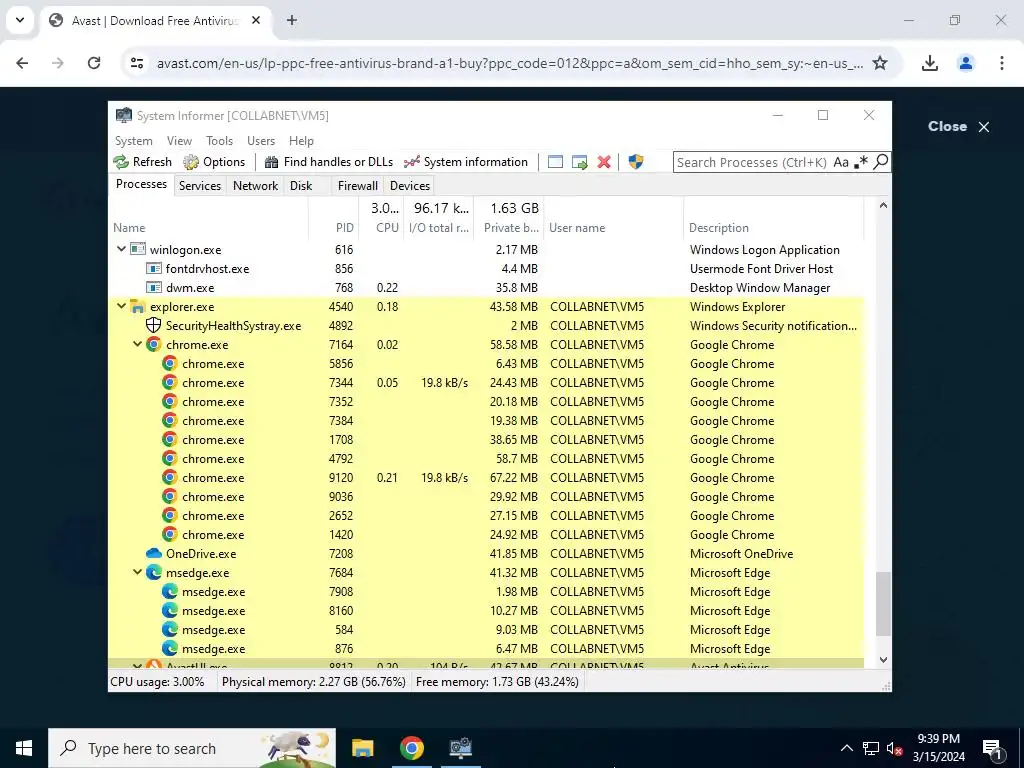This screenshot has width=1024, height=768.
Task: Switch to the Services tab
Action: [x=200, y=185]
